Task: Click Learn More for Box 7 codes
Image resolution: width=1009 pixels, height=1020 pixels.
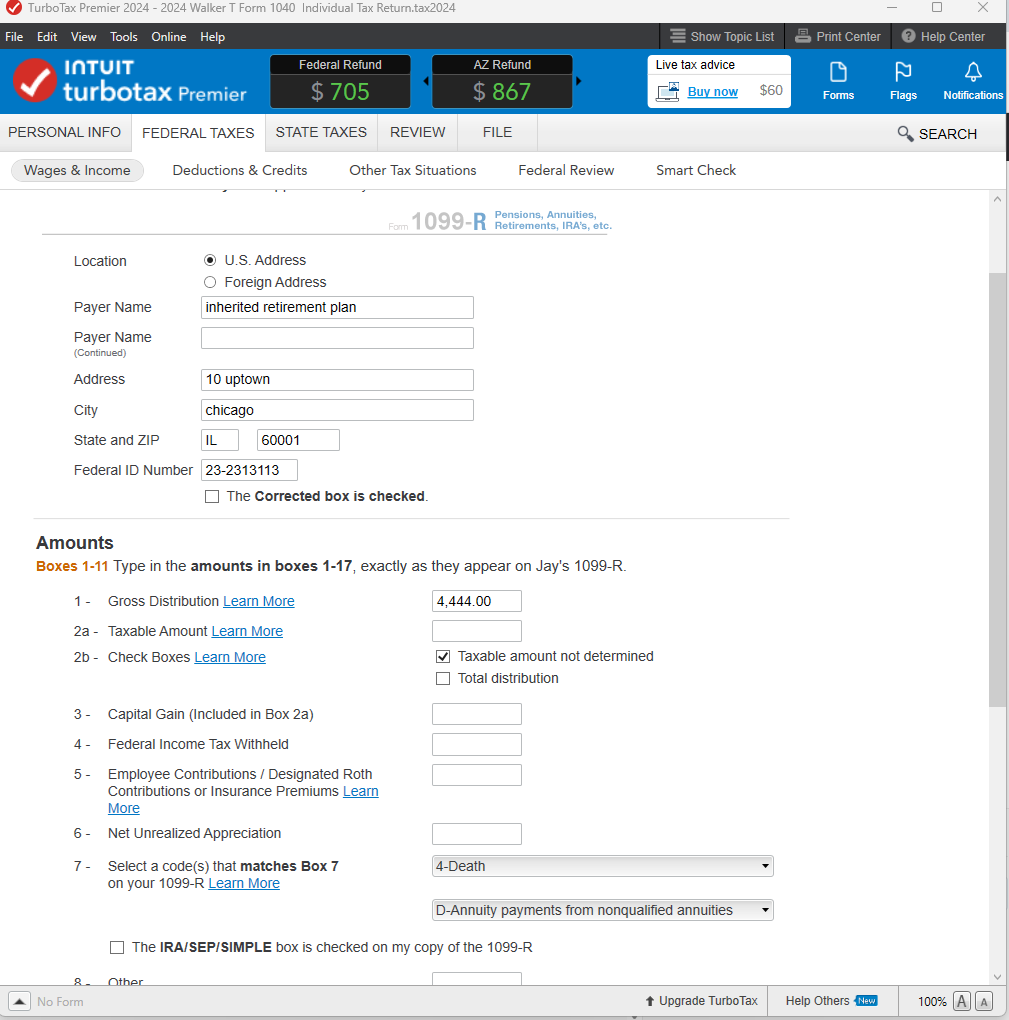Action: tap(244, 883)
